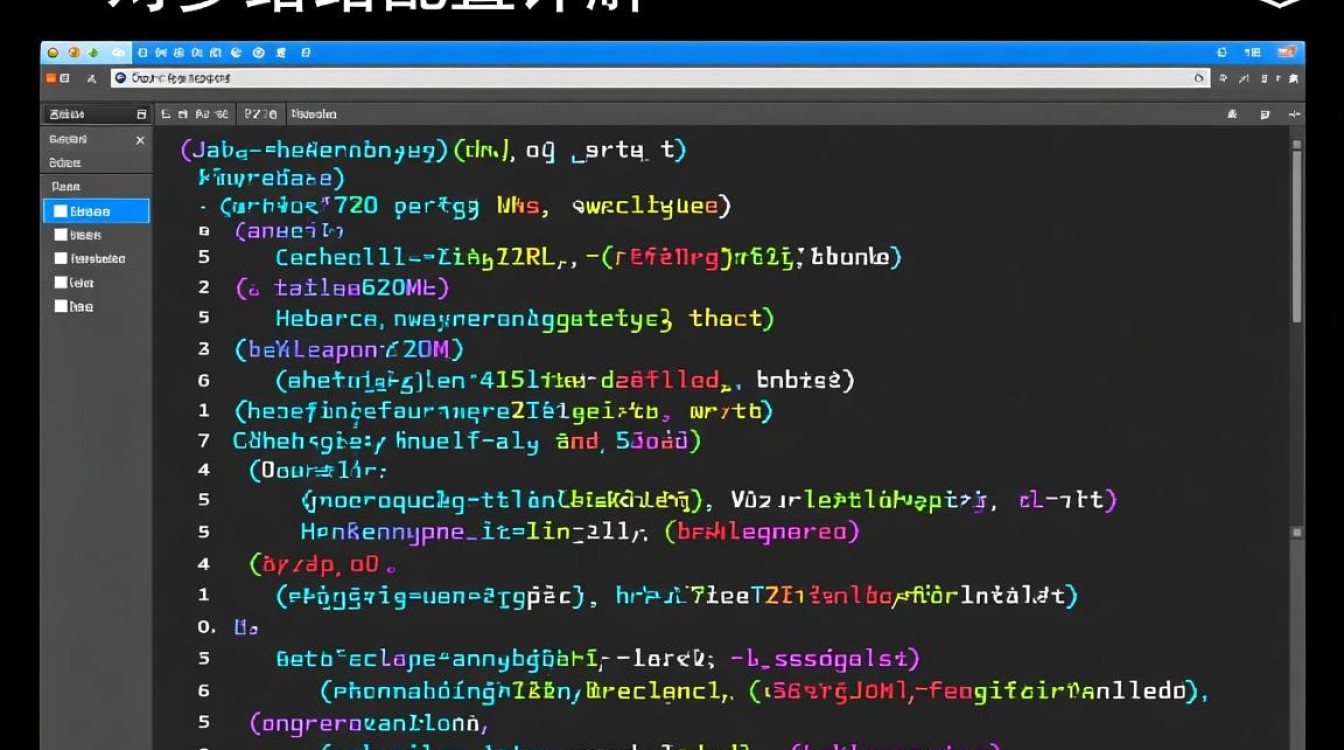Click the globe icon in the address bar

click(121, 78)
